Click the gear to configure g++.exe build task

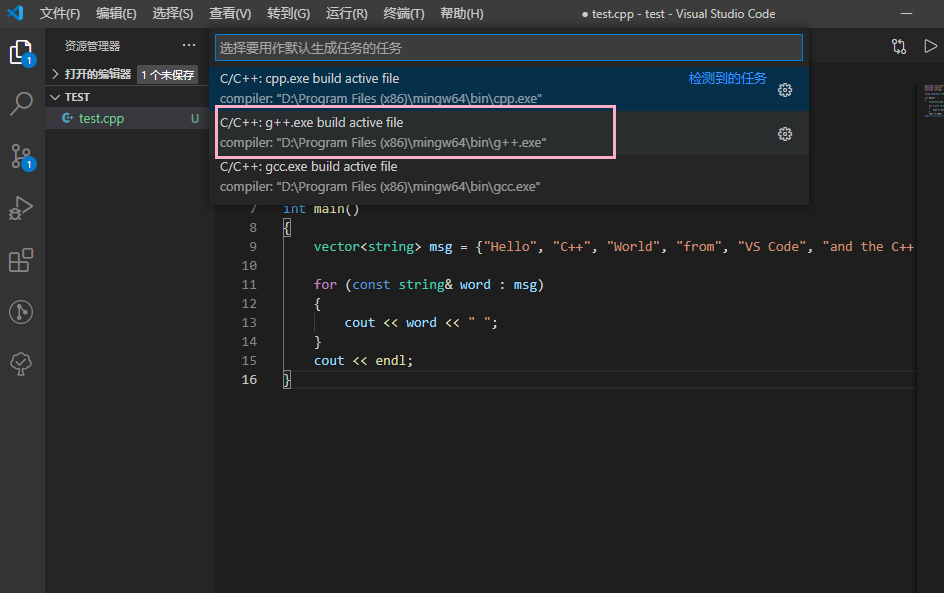coord(785,133)
